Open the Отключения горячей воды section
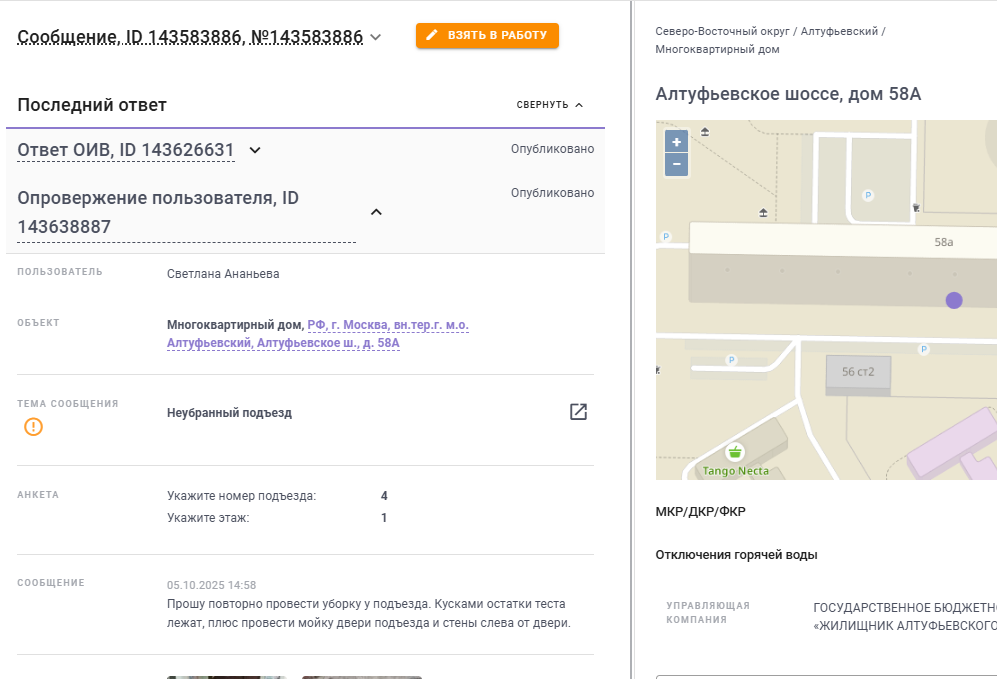997x679 pixels. coord(736,555)
